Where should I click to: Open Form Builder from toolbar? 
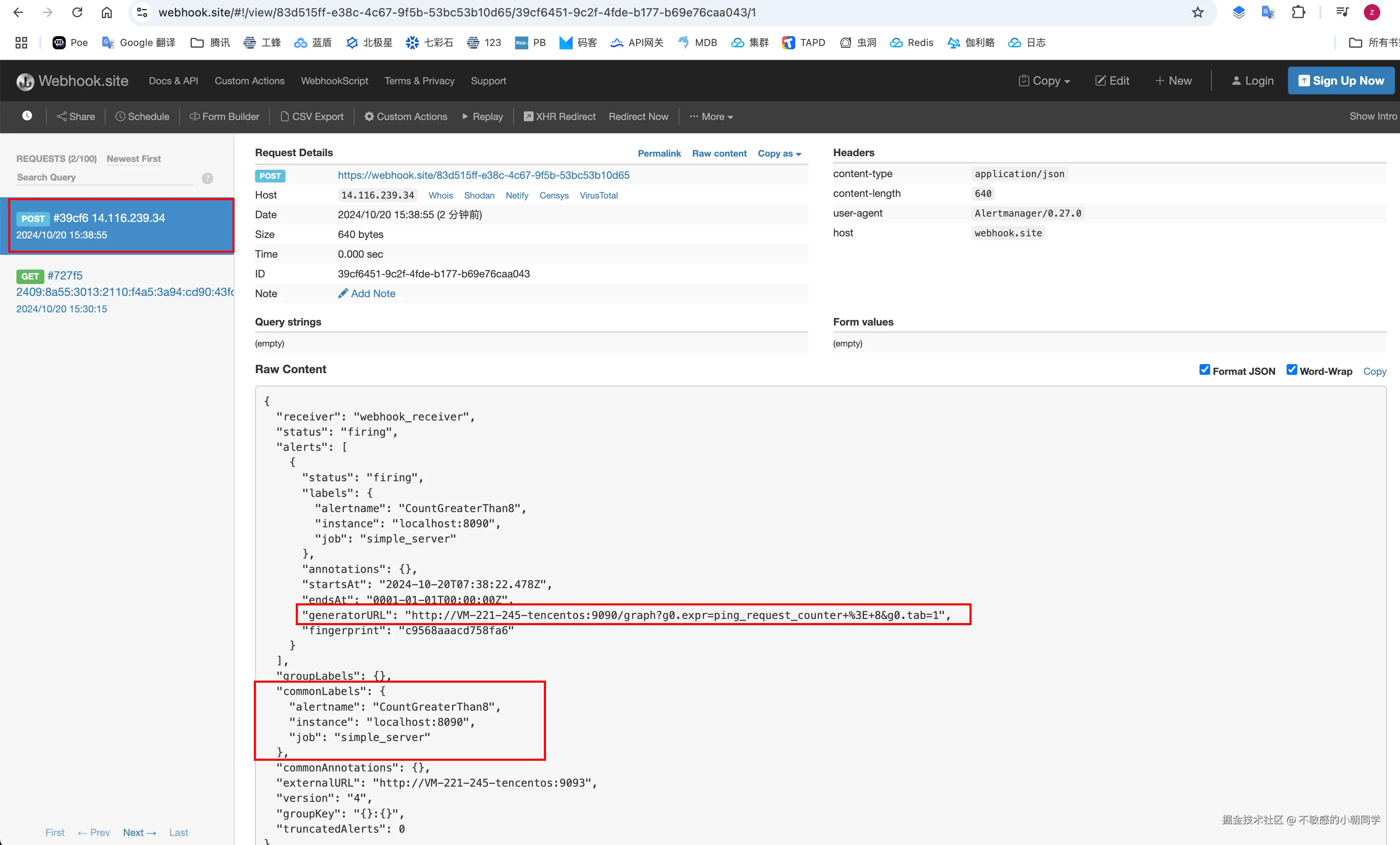pyautogui.click(x=224, y=117)
